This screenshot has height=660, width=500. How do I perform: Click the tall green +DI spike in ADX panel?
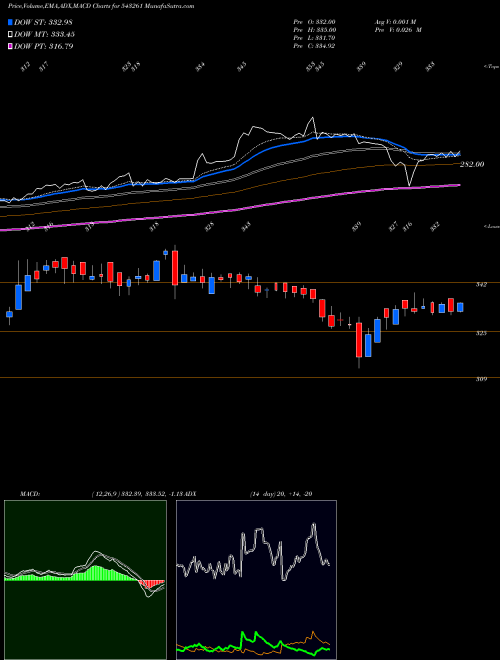pyautogui.click(x=243, y=632)
